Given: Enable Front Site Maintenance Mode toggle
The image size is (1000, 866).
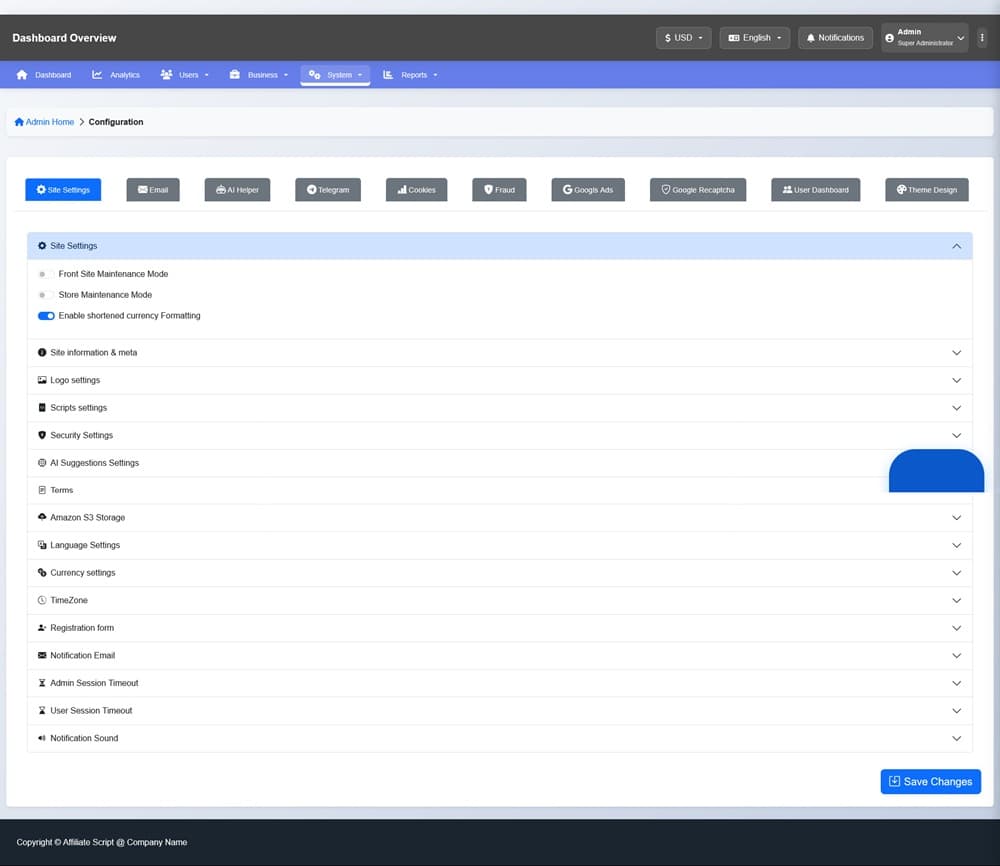Looking at the screenshot, I should 45,274.
